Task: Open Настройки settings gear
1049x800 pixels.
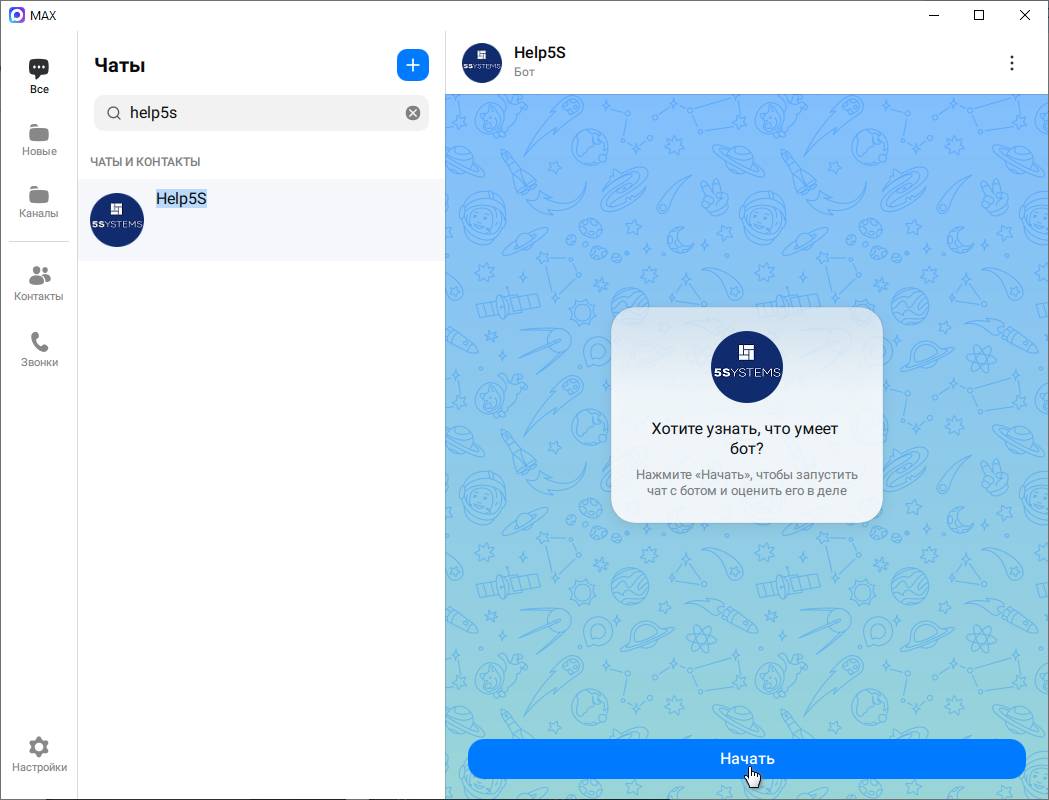Action: pos(39,755)
